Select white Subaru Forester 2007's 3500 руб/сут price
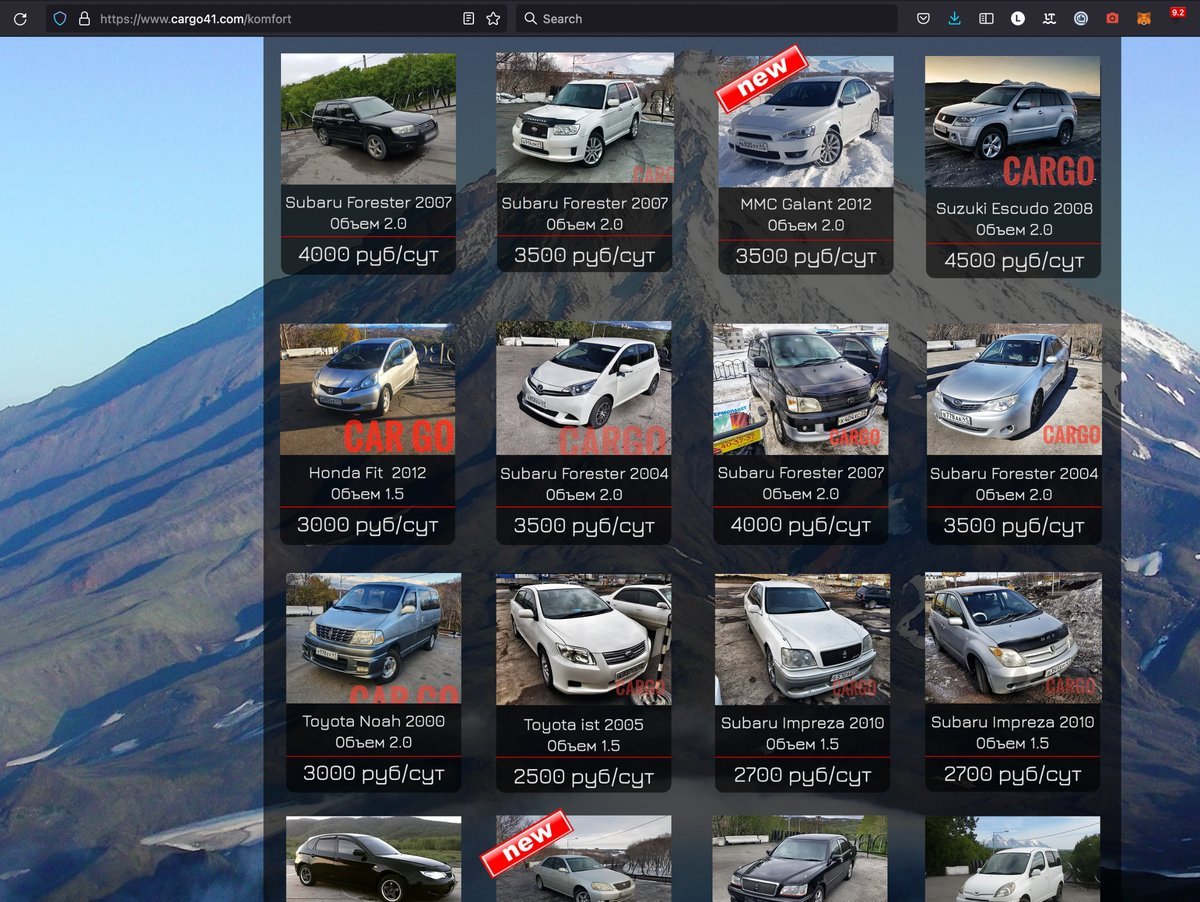This screenshot has width=1200, height=902. click(x=584, y=256)
